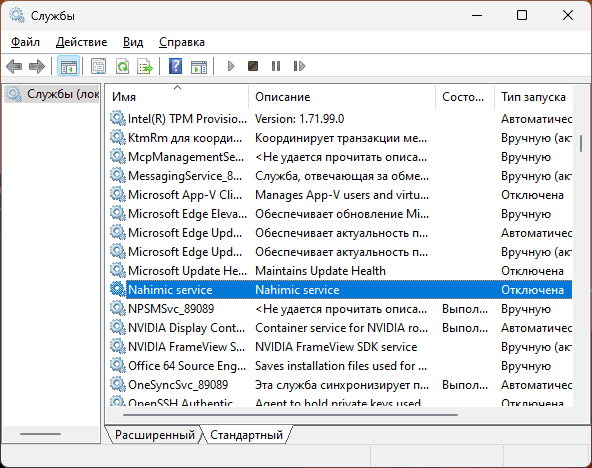The width and height of the screenshot is (592, 468).
Task: Open the Действие menu
Action: coord(82,42)
